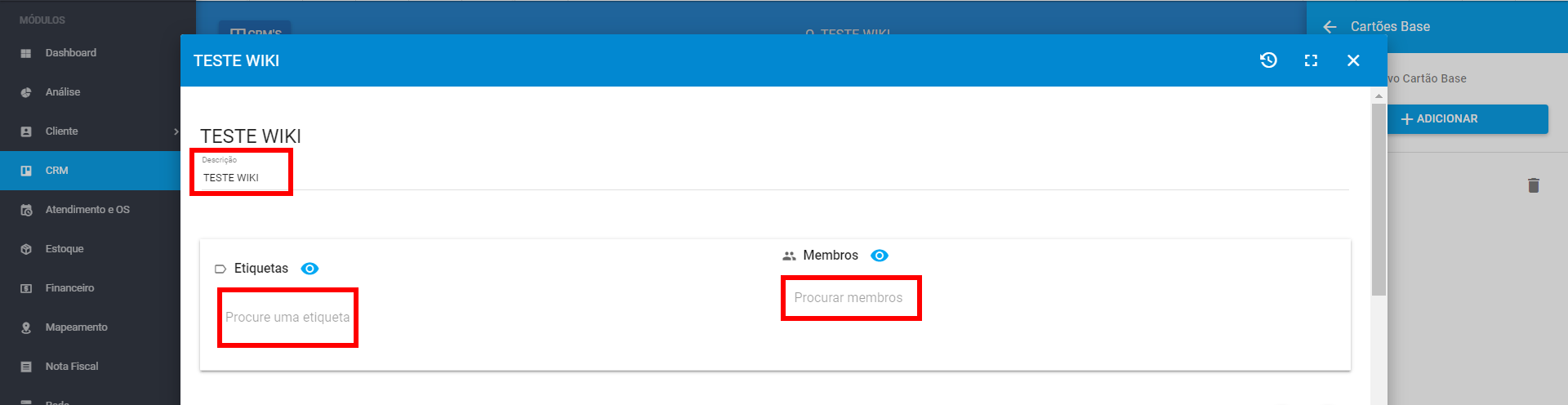Viewport: 1568px width, 405px height.
Task: Focus the Procure uma etiqueta field
Action: coord(287,318)
